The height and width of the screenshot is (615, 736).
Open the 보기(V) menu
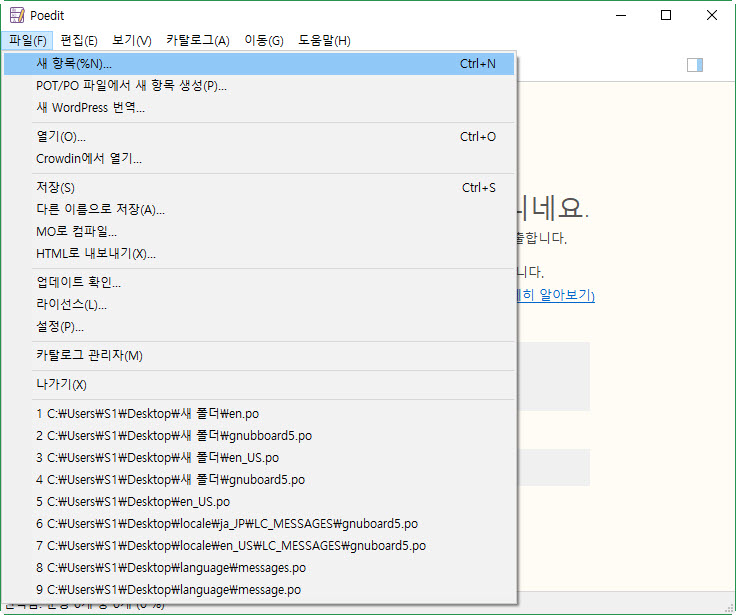[132, 40]
